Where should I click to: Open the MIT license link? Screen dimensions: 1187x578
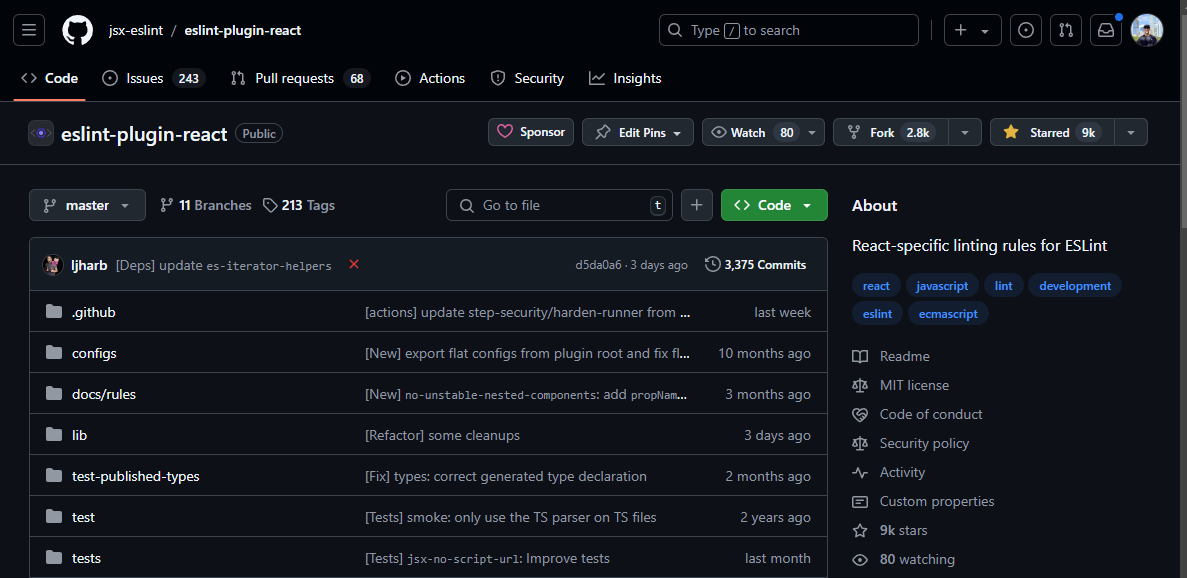900,385
